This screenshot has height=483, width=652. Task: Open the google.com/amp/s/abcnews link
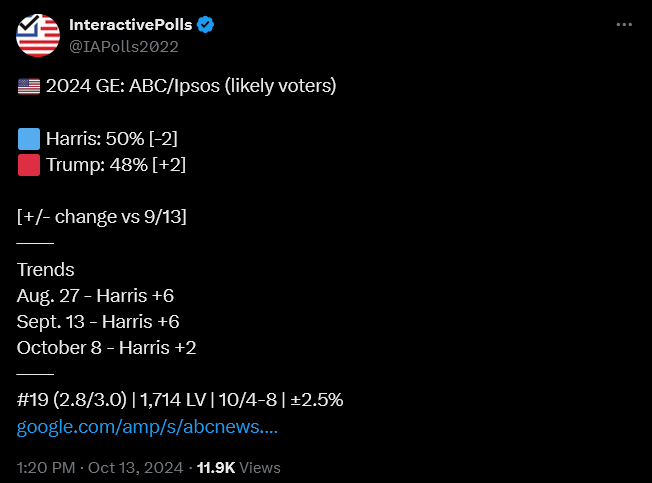pyautogui.click(x=147, y=427)
